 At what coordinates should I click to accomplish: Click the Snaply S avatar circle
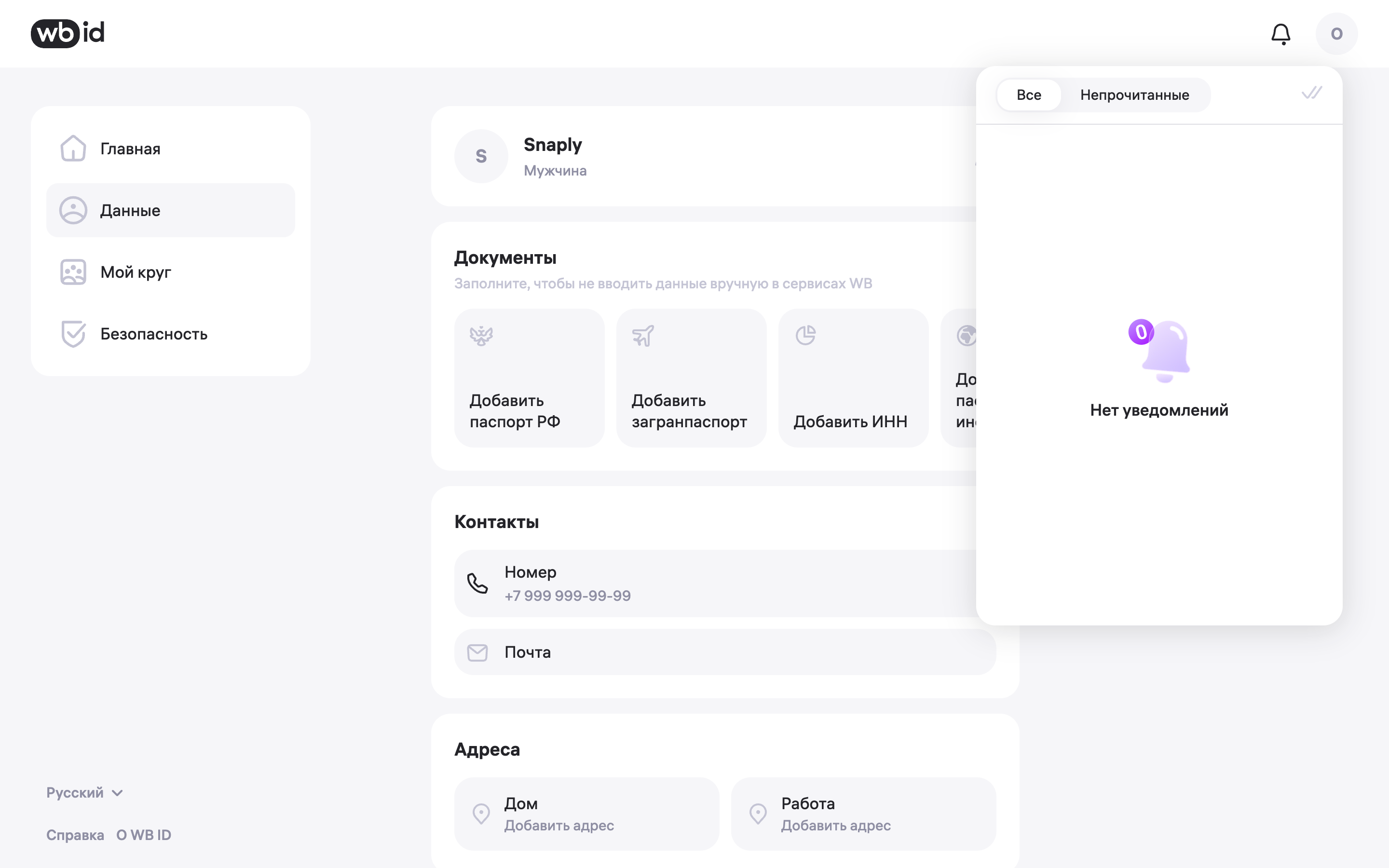point(481,156)
